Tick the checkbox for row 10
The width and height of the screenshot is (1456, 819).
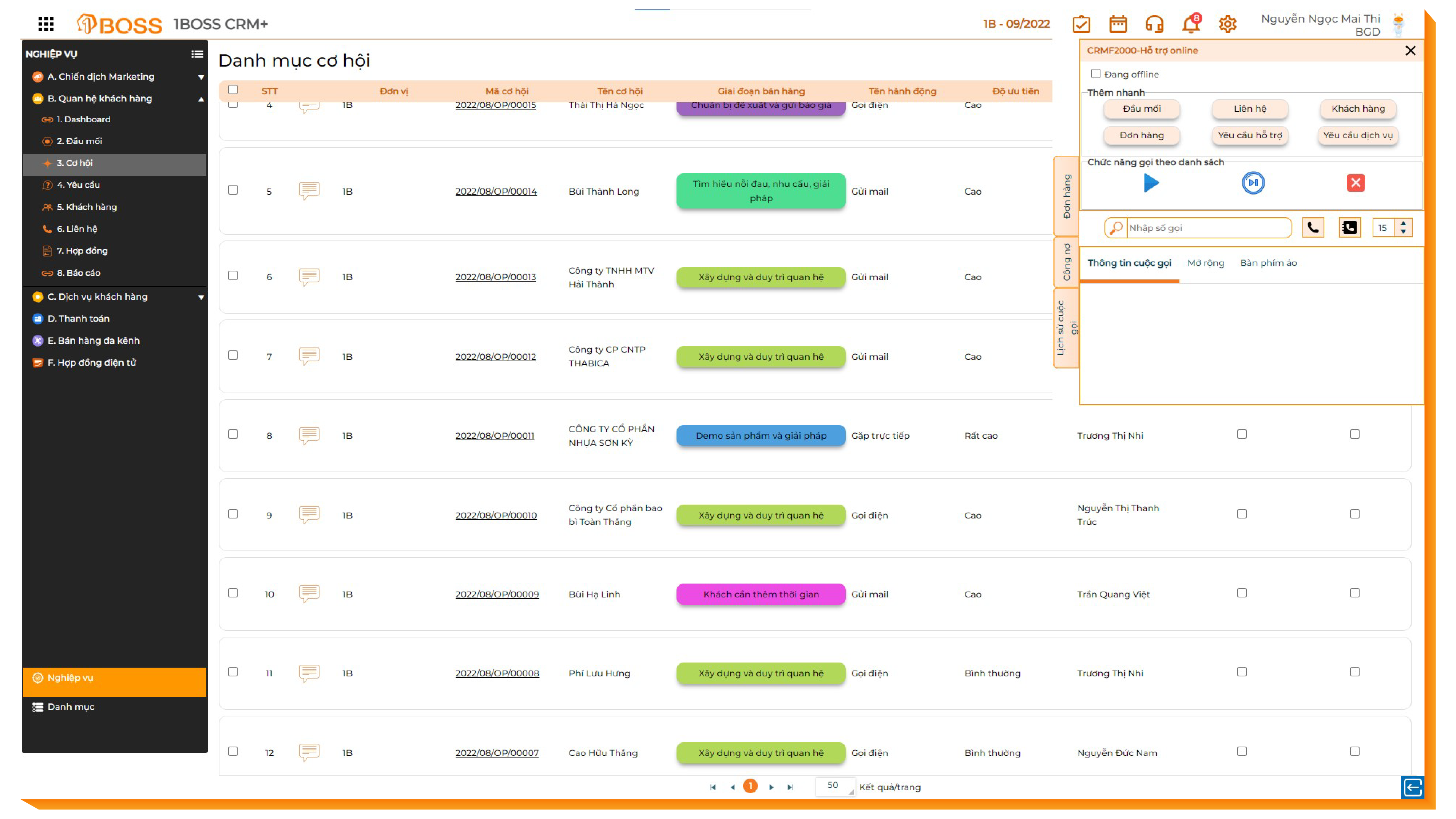[232, 593]
